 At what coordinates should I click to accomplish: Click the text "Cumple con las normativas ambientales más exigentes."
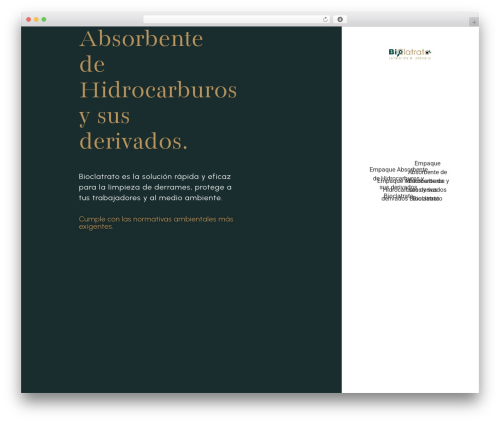[156, 223]
